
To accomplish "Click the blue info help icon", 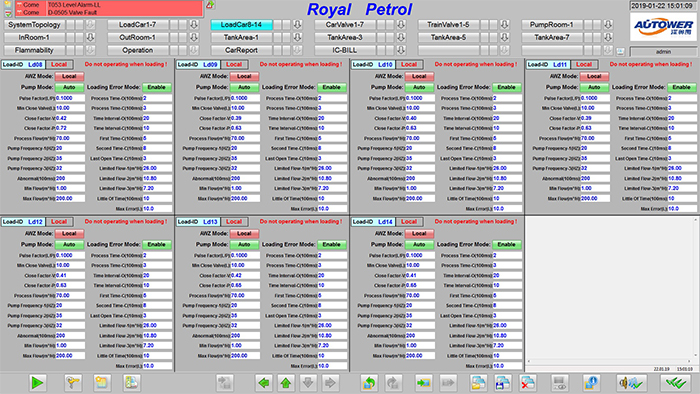I will point(591,383).
